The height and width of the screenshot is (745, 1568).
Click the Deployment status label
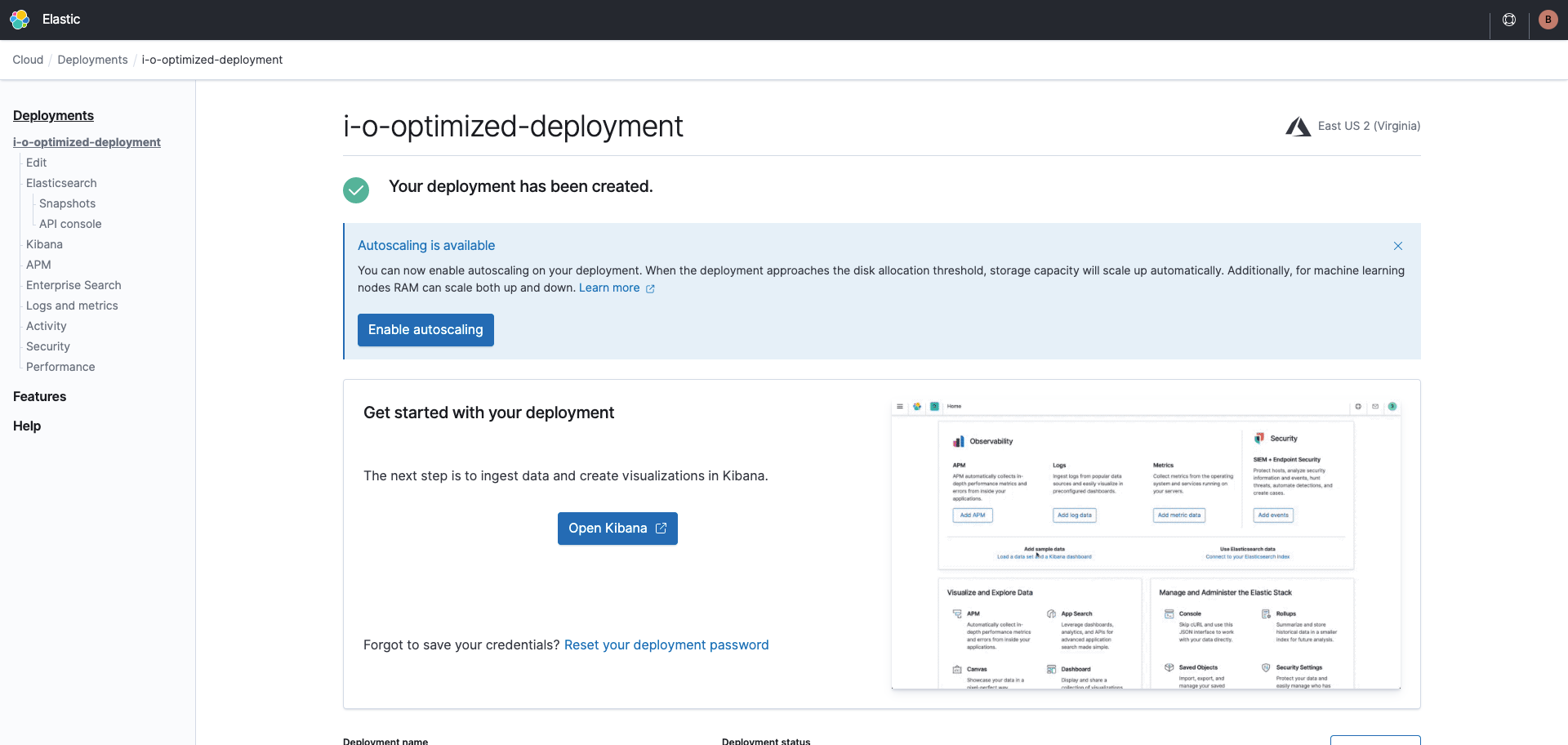766,741
